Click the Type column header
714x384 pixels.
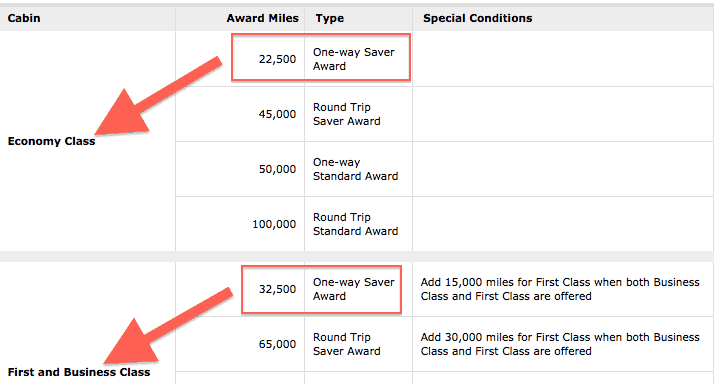point(329,19)
